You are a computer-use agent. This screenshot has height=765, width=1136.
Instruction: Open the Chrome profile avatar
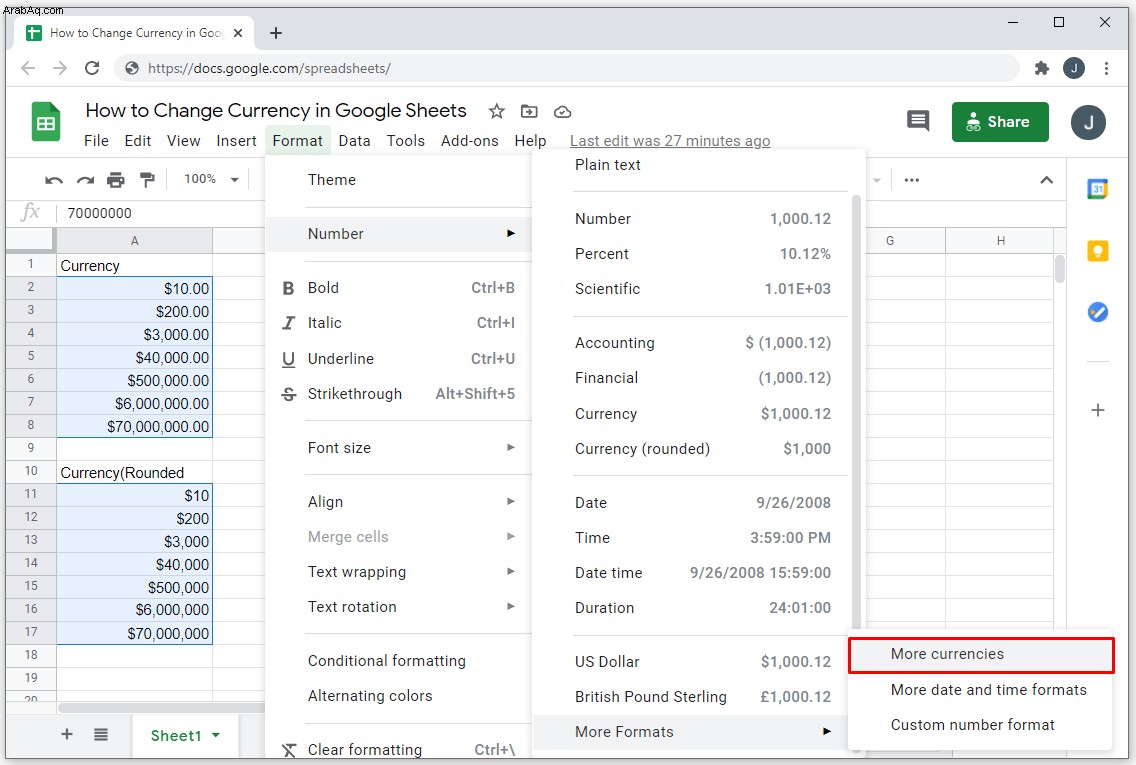tap(1074, 68)
